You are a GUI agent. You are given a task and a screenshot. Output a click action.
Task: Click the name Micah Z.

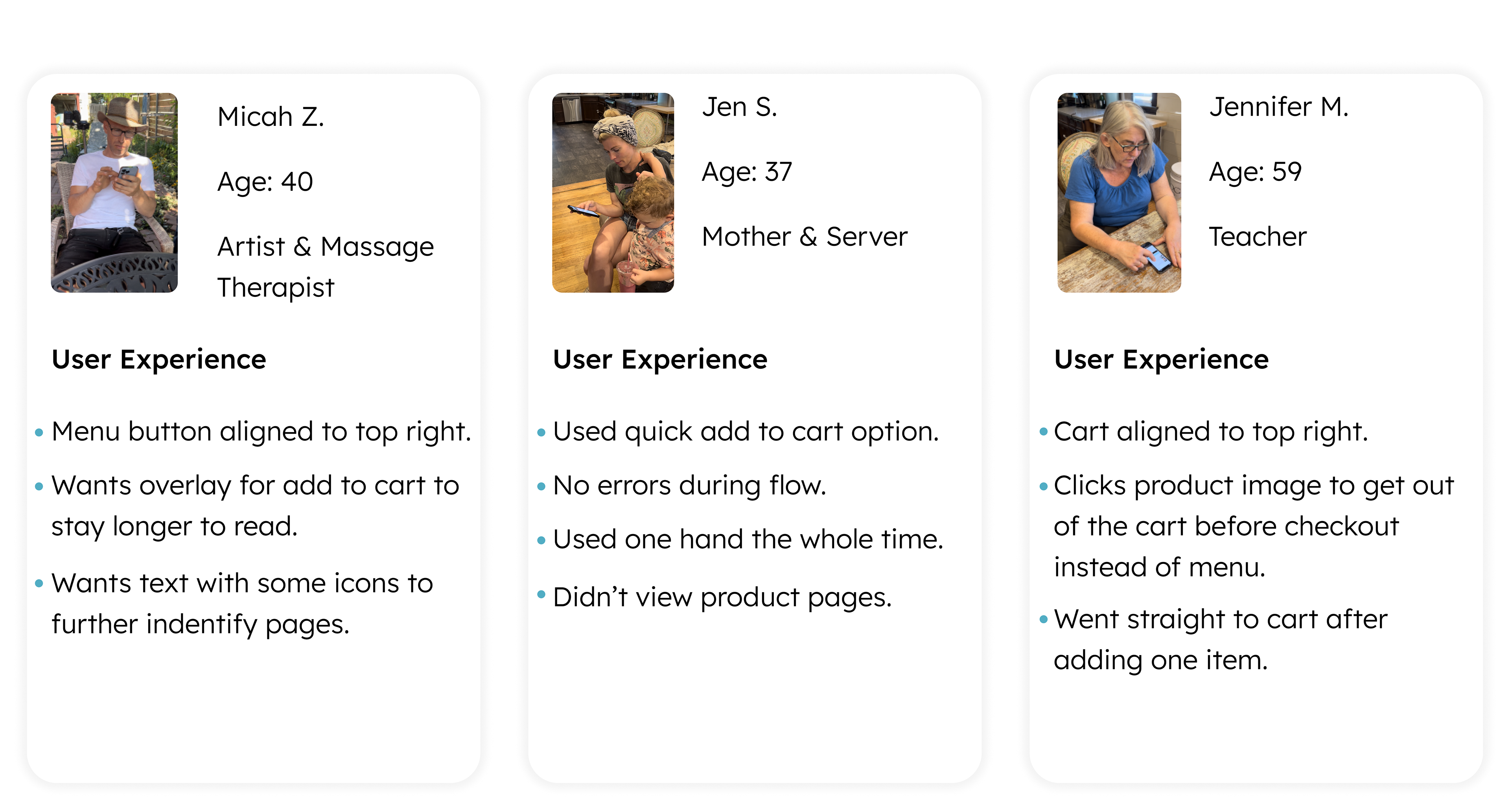tap(270, 117)
